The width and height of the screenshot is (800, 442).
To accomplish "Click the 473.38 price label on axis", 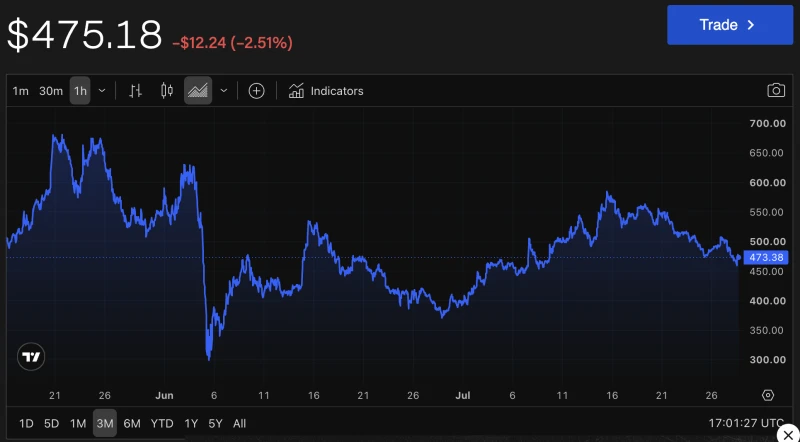I will coord(766,257).
